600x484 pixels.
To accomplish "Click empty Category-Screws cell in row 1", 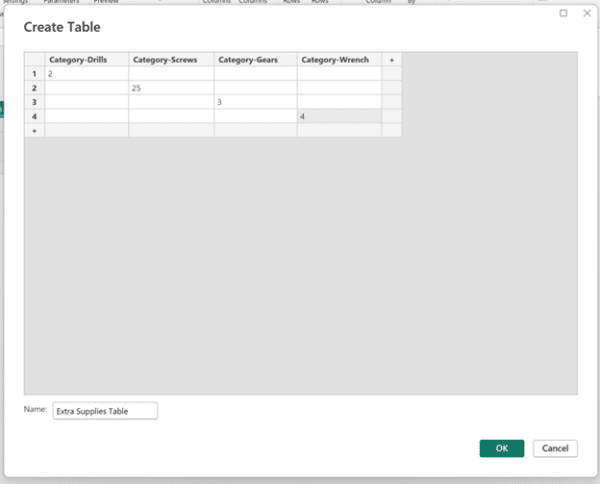I will tap(171, 73).
